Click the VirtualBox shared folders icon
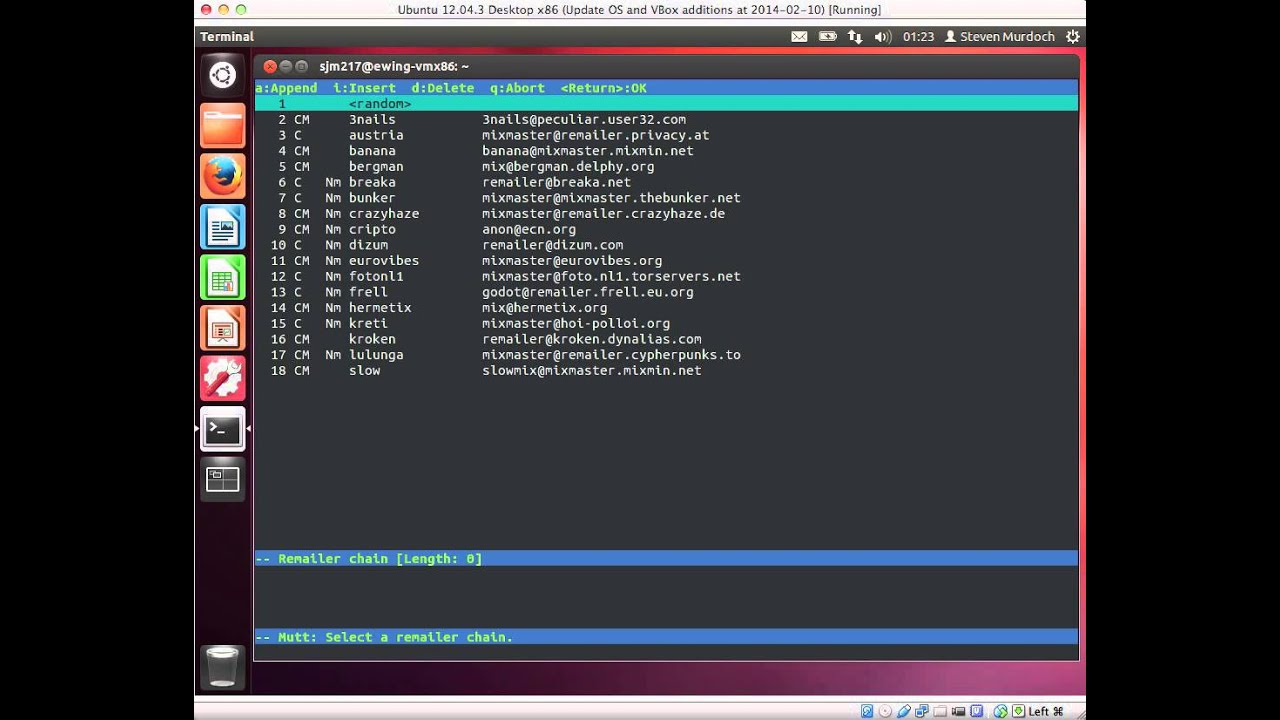 940,711
